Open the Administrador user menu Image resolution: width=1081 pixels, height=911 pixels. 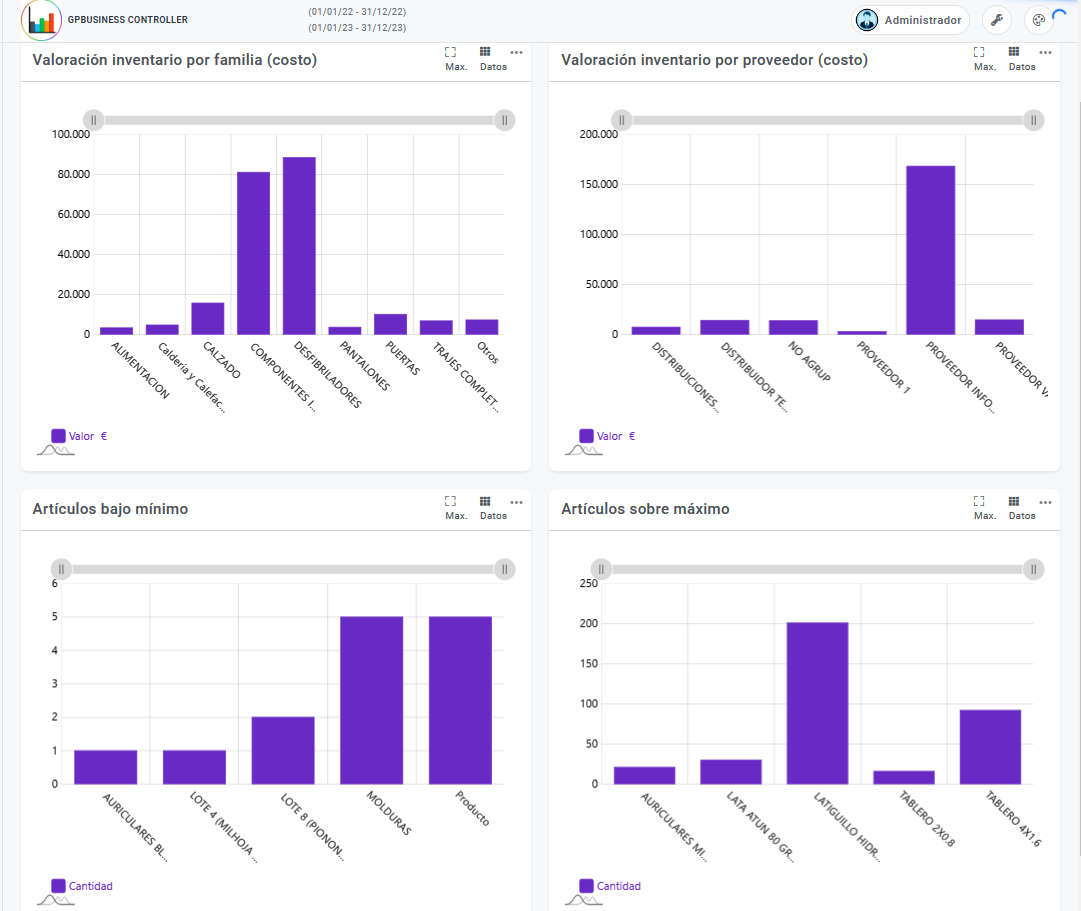coord(910,20)
